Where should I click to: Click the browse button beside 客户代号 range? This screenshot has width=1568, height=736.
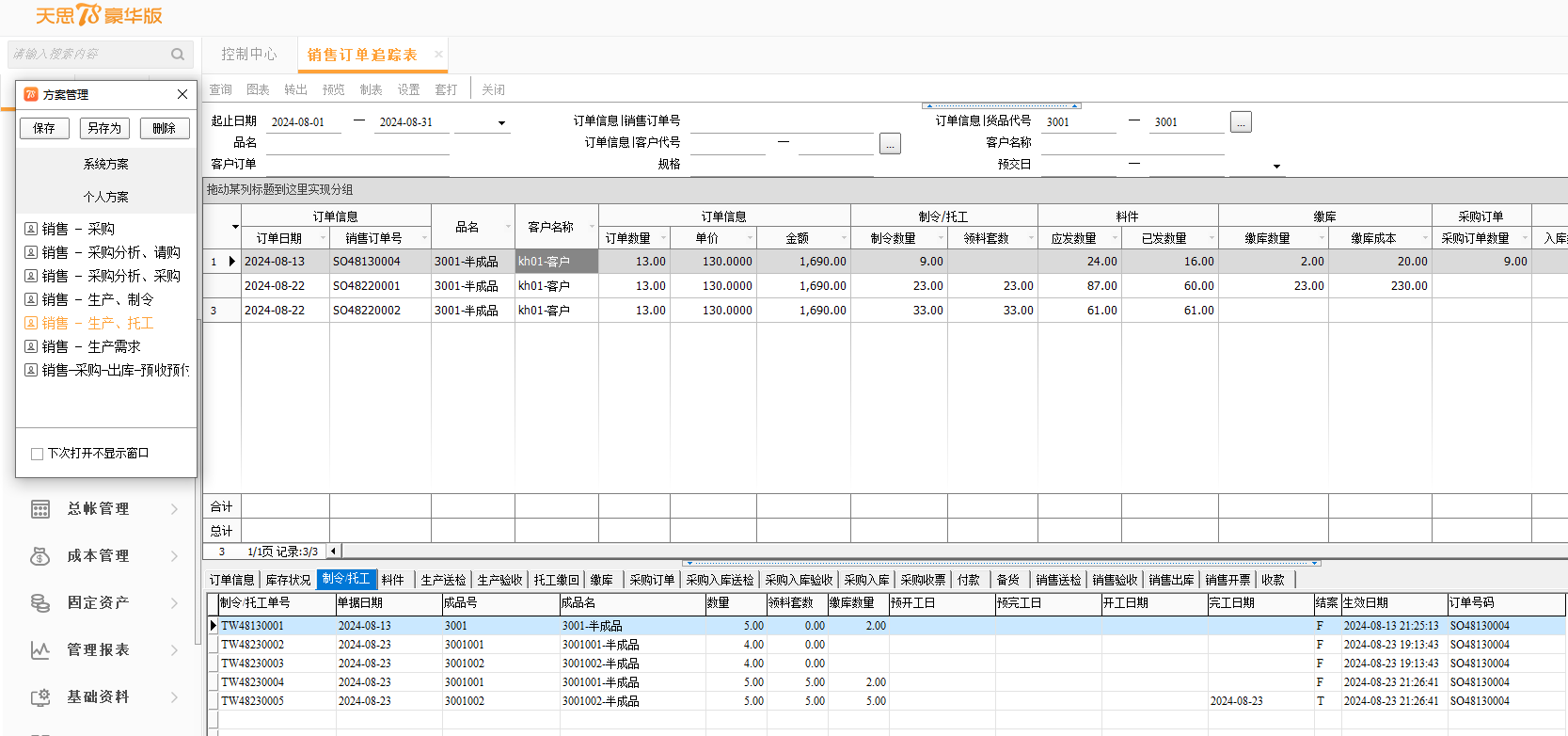pyautogui.click(x=890, y=144)
